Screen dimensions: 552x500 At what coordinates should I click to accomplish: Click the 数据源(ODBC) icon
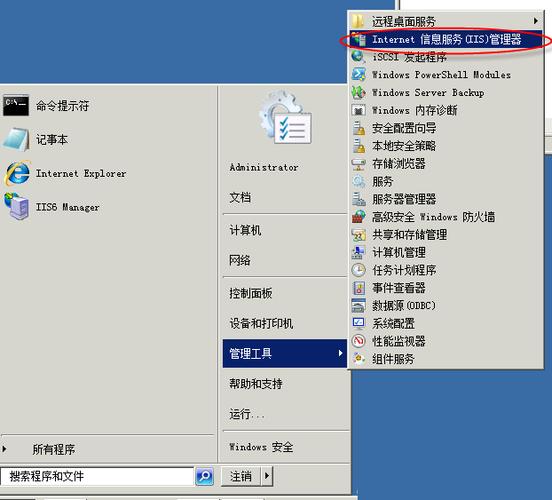tap(358, 305)
